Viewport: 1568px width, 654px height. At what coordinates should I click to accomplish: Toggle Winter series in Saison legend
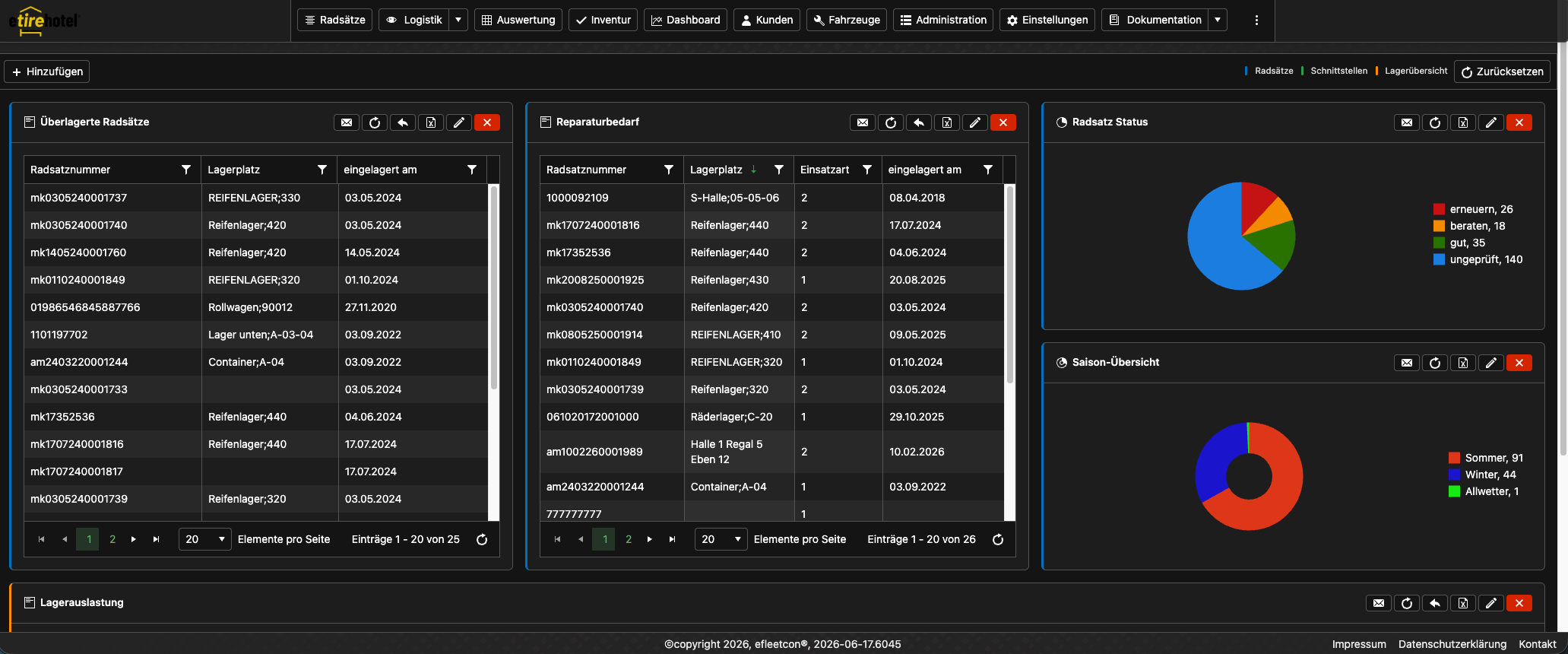point(1482,475)
